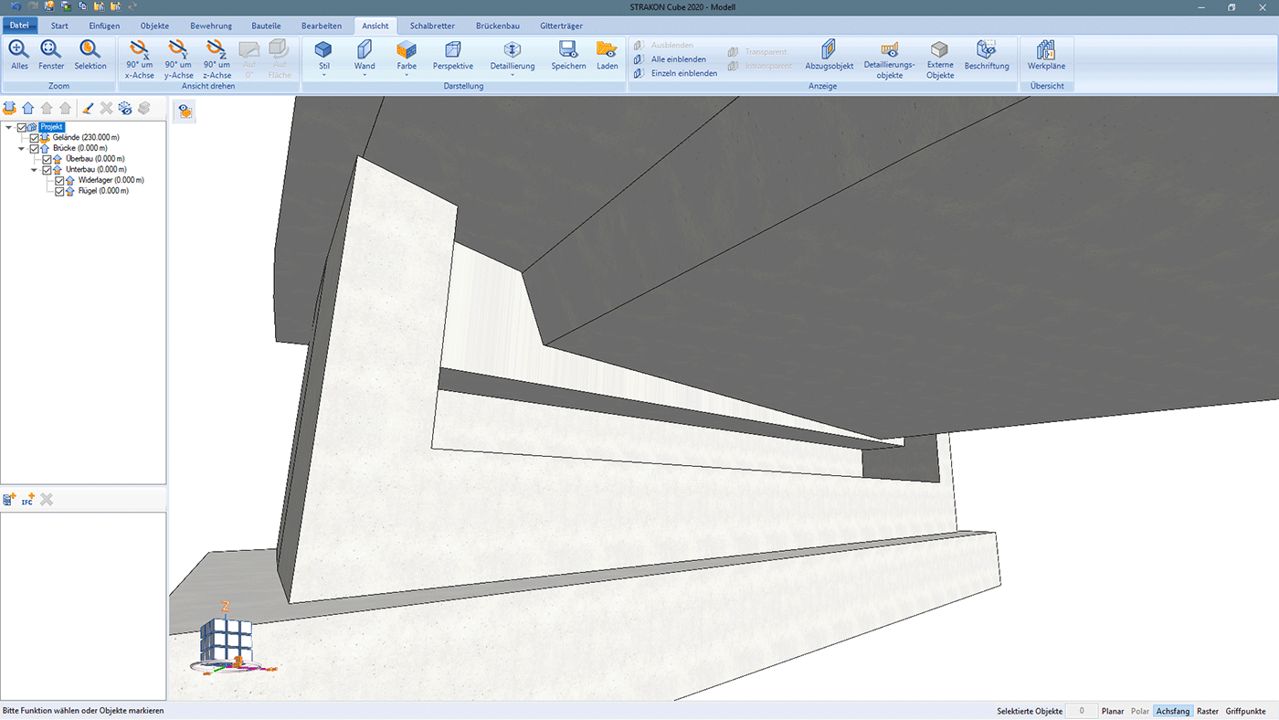This screenshot has width=1279, height=720.
Task: Open the Werkpläne overview
Action: [x=1046, y=54]
